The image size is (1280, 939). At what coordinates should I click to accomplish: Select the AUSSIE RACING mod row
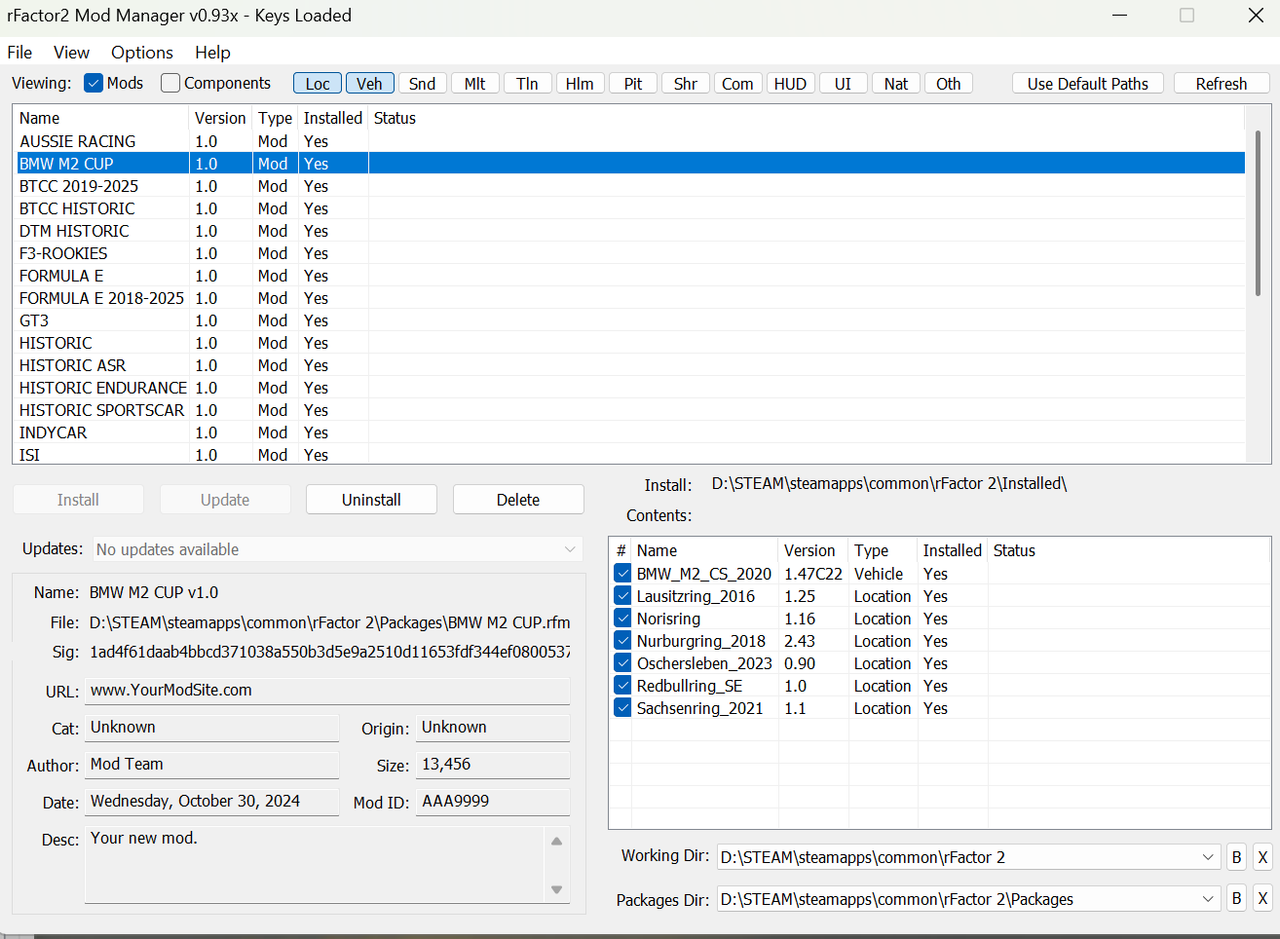coord(630,141)
